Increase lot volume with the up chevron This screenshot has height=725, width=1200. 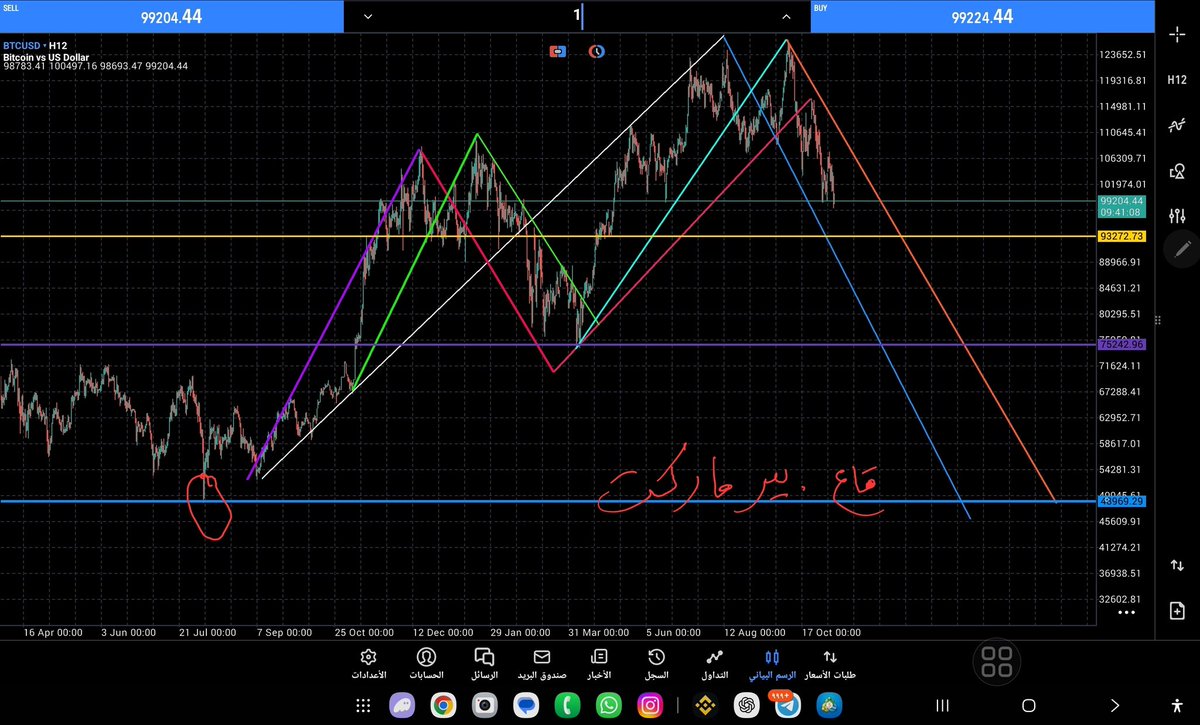pyautogui.click(x=786, y=16)
